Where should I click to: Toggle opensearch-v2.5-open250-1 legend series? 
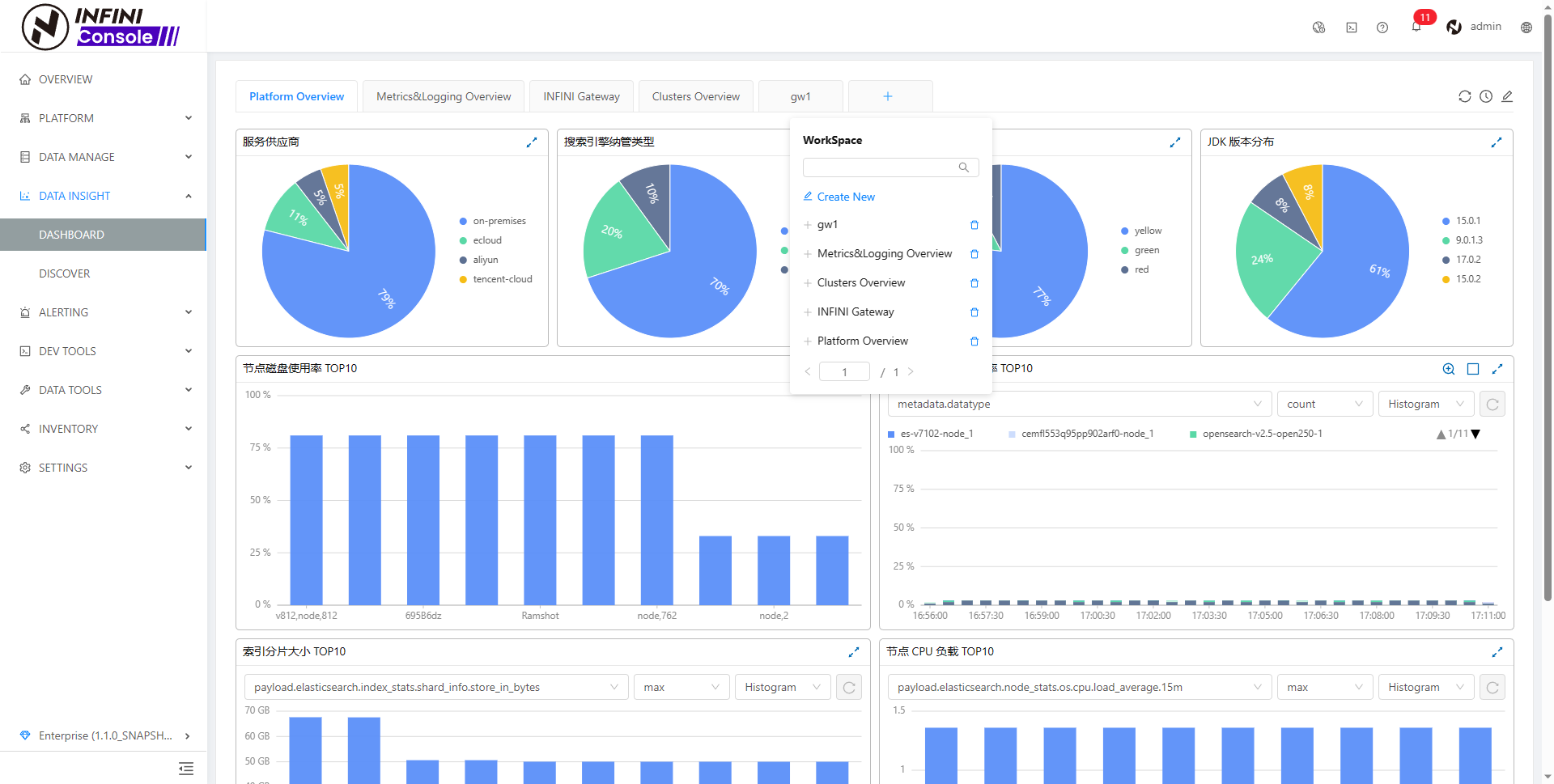click(1256, 434)
